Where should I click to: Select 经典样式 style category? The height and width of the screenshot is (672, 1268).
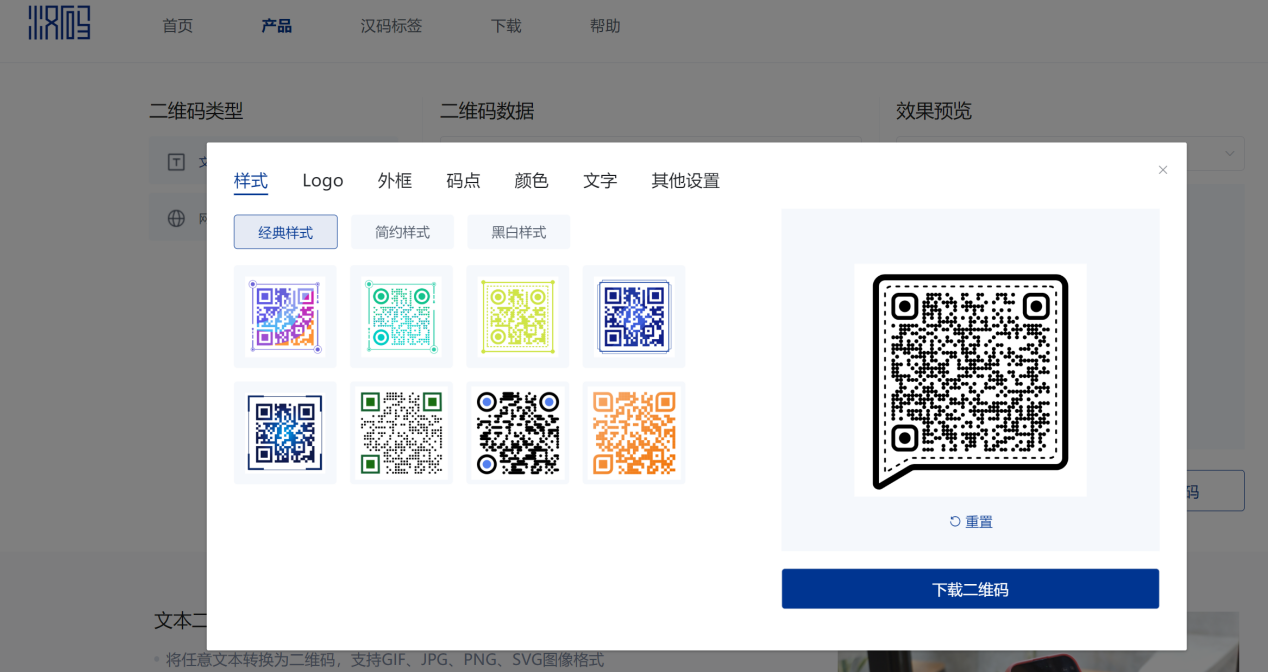tap(286, 232)
